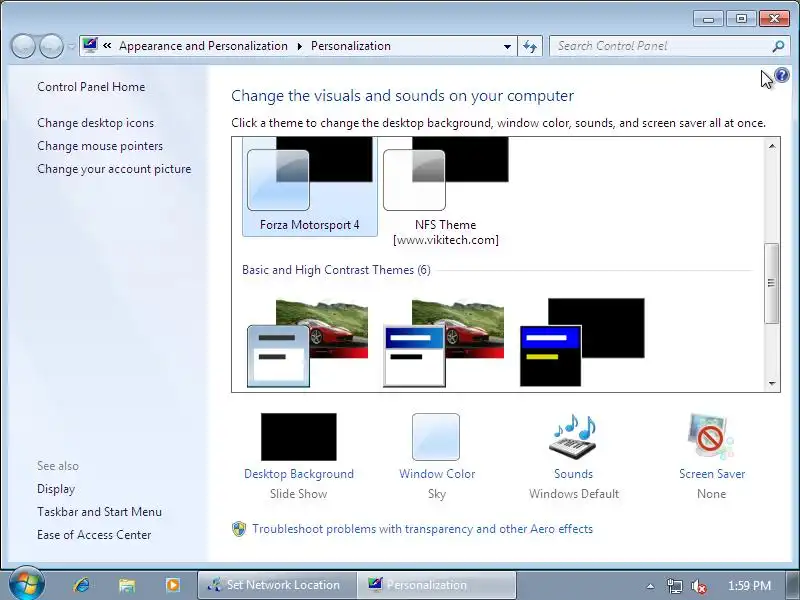The height and width of the screenshot is (600, 800).
Task: Select the NFS Theme vikitech theme
Action: 445,191
